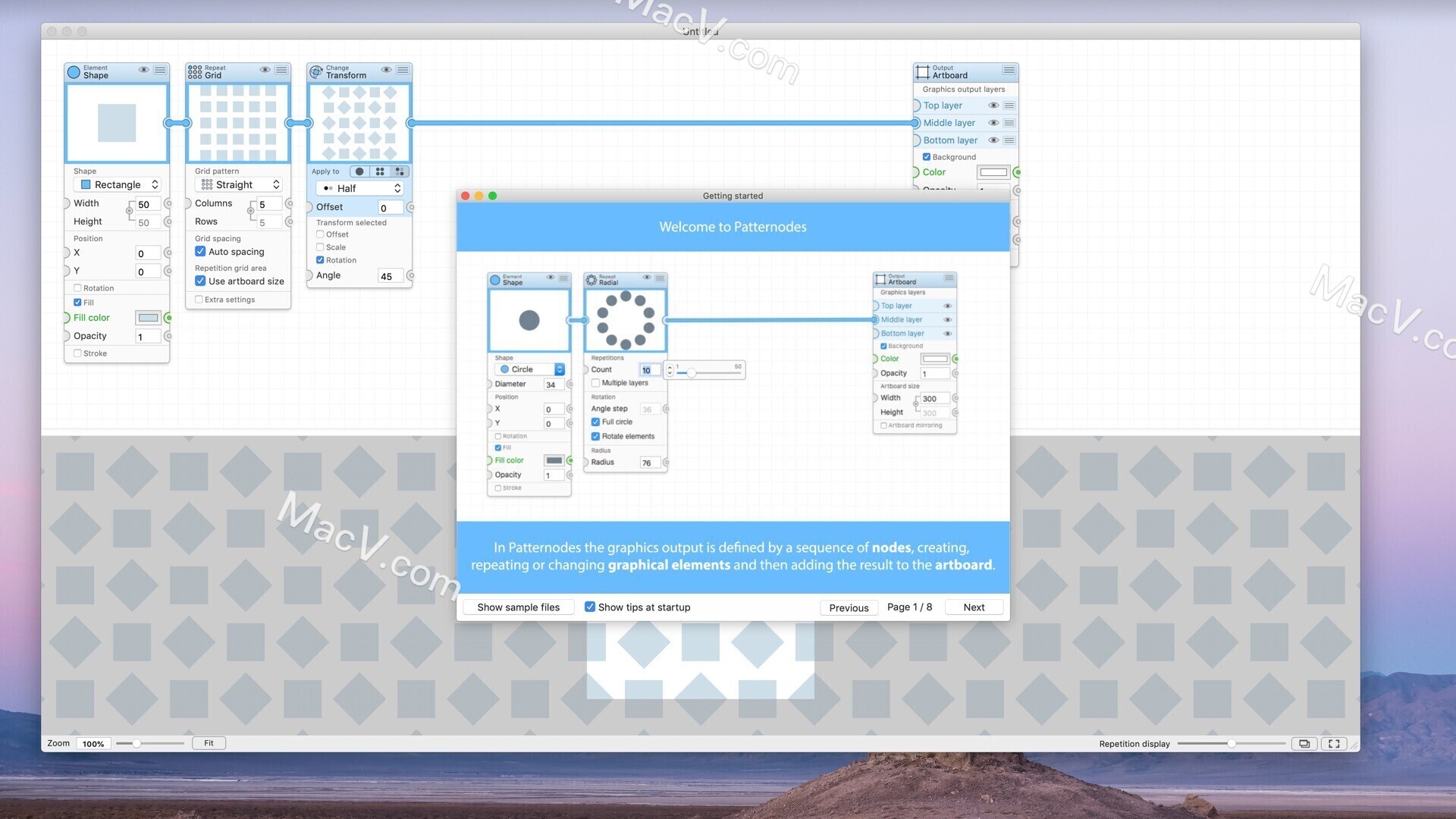The width and height of the screenshot is (1456, 819).
Task: Click the Transform Offset output connector
Action: (410, 207)
